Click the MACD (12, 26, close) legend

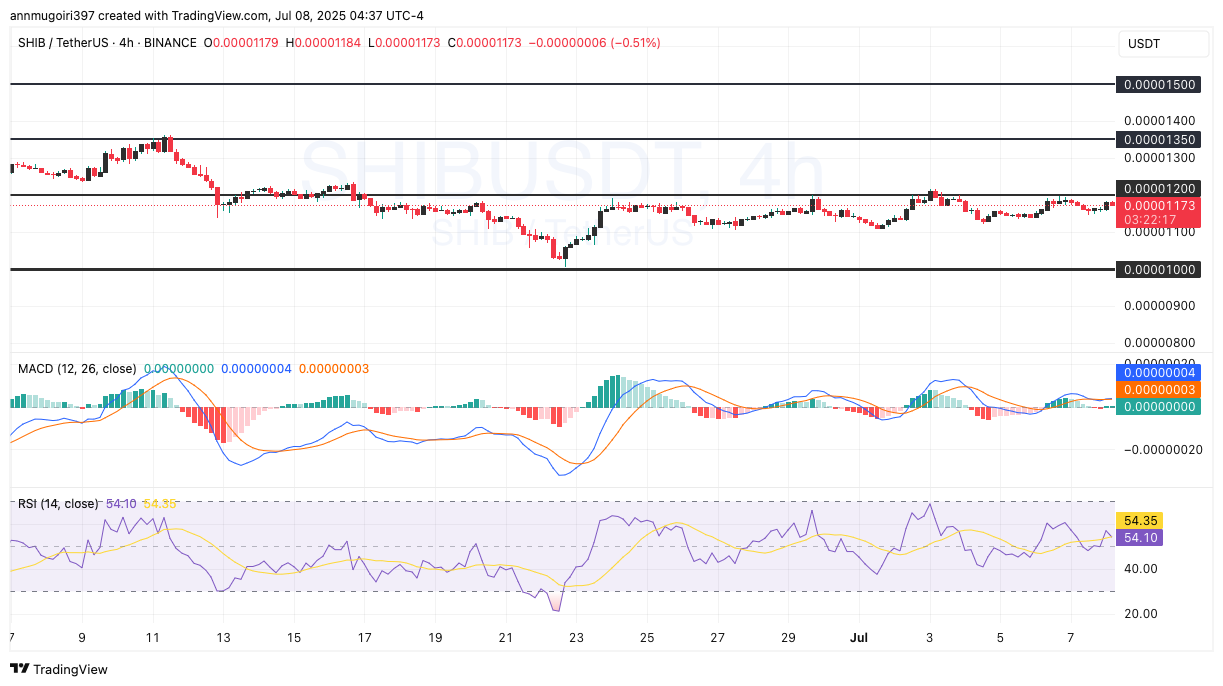click(77, 369)
